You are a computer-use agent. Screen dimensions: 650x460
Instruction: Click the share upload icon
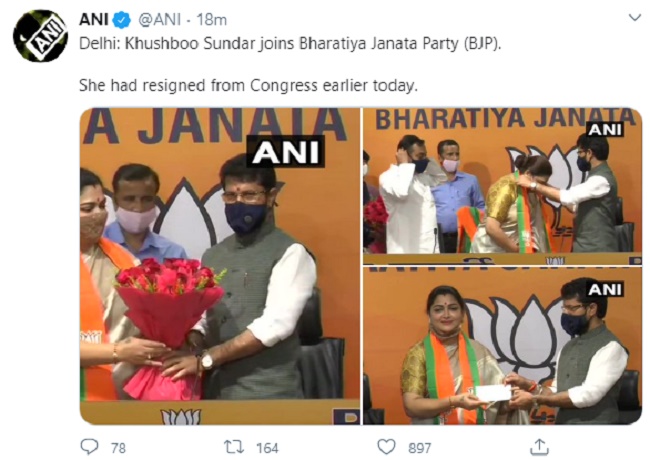tap(539, 447)
